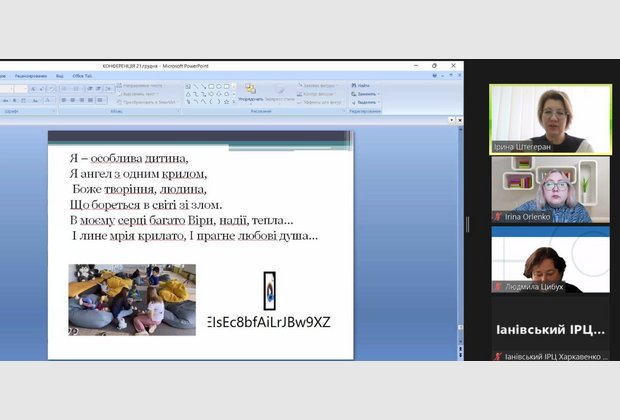Click the ElsEc8bfAiLrJBw9XZ text on slide
The width and height of the screenshot is (620, 420).
[269, 322]
